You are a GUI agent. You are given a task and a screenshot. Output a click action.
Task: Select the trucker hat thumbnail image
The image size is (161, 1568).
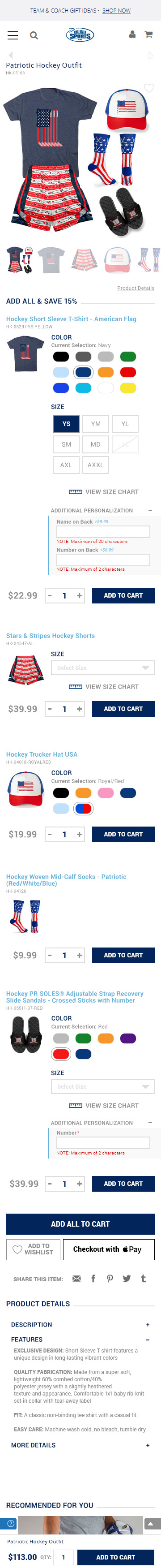click(x=117, y=258)
